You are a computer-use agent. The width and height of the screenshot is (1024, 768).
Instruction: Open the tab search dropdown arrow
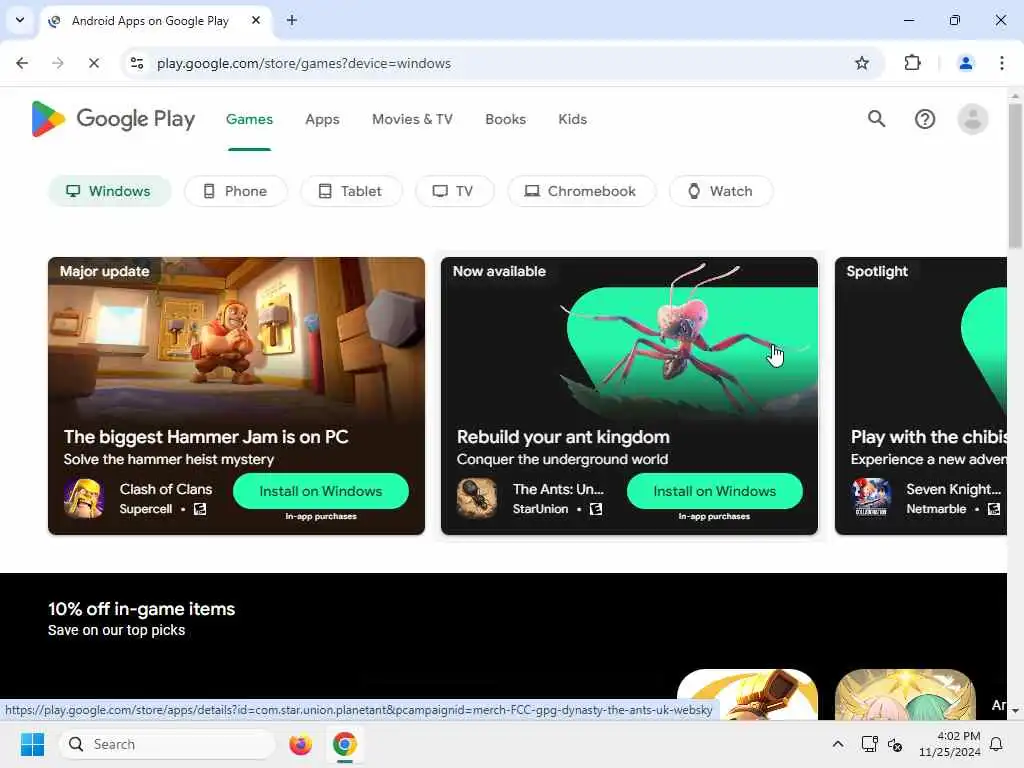(x=20, y=20)
